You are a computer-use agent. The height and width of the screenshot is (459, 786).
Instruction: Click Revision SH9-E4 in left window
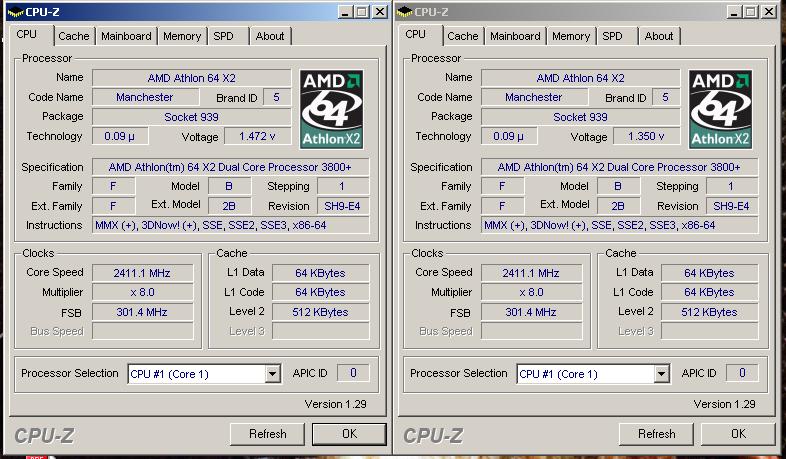[x=343, y=206]
